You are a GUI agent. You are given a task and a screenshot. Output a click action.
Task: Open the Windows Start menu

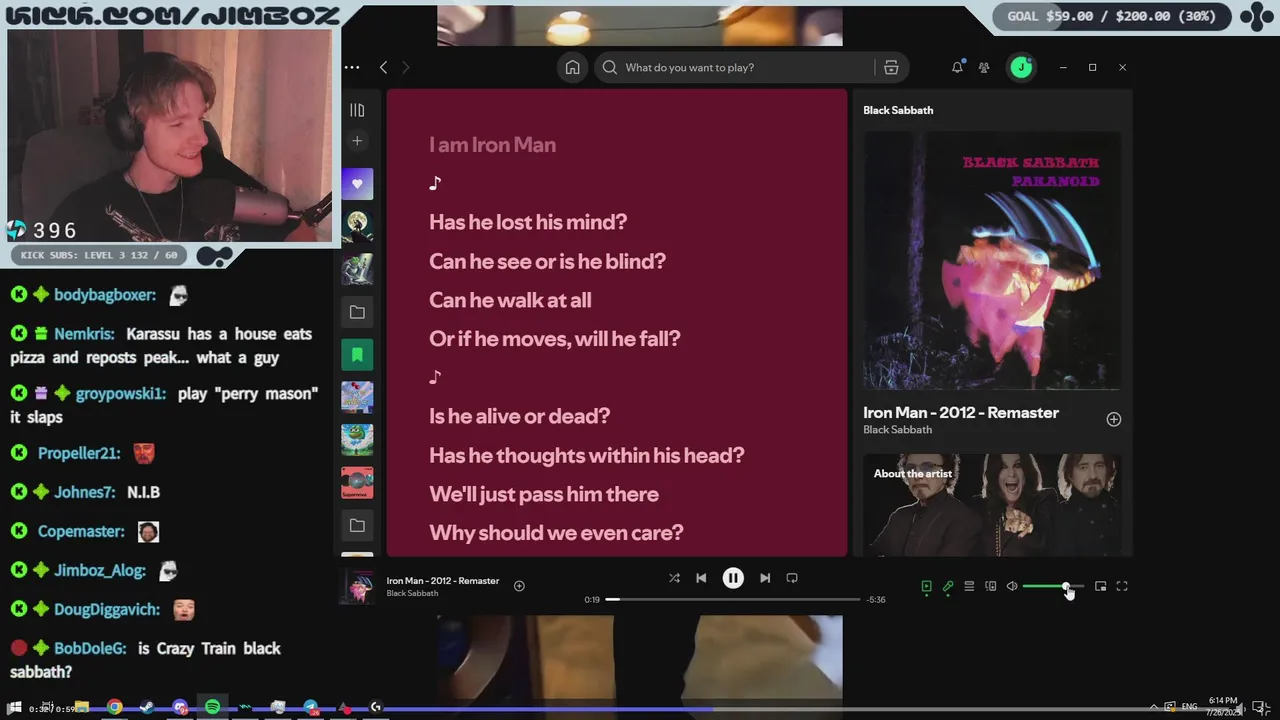click(14, 708)
